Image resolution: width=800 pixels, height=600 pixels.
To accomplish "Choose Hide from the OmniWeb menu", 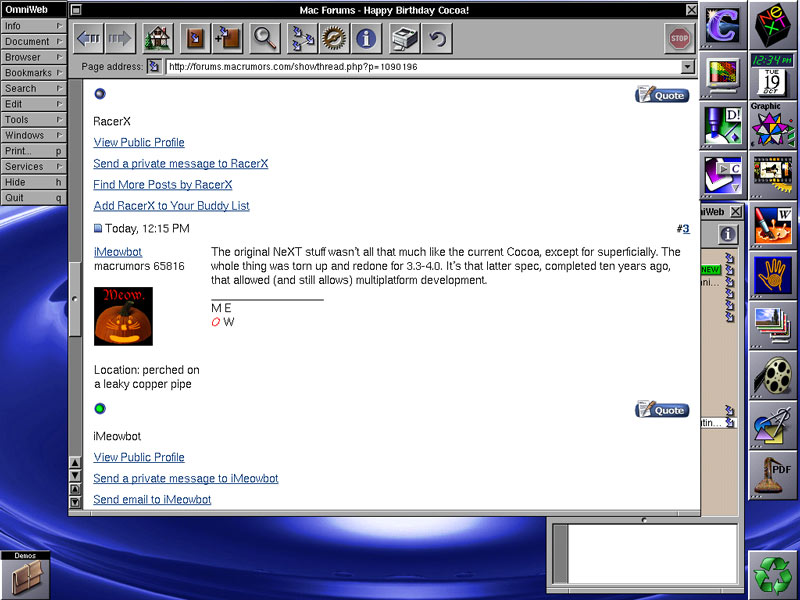I will coord(34,182).
